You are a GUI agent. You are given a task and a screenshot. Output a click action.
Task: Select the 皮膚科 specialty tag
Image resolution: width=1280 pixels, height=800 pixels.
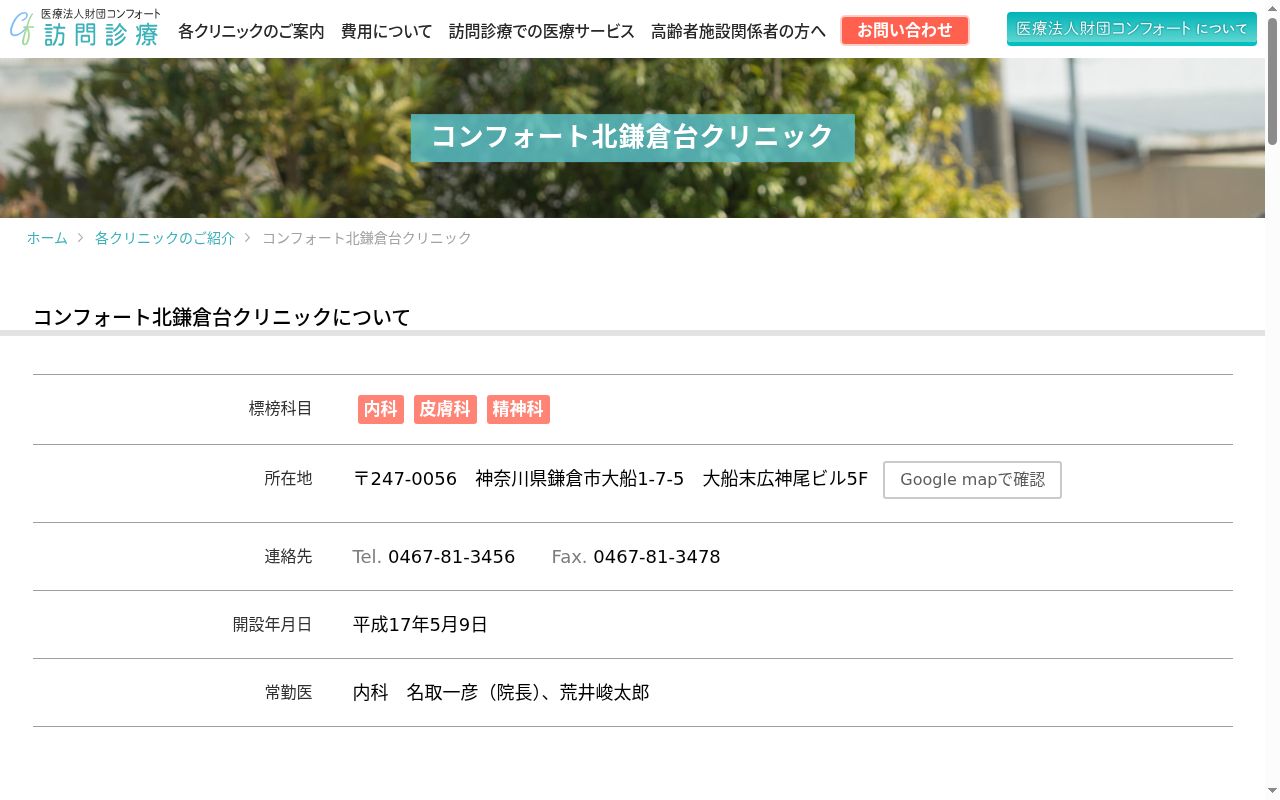445,409
